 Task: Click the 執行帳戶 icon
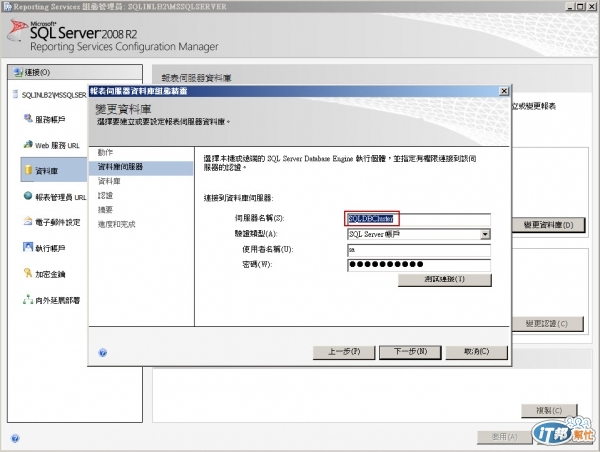(x=28, y=247)
